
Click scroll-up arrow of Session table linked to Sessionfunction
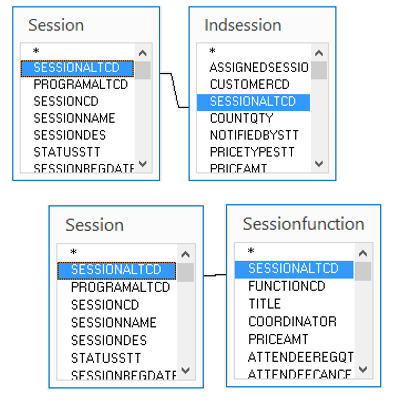pyautogui.click(x=186, y=255)
